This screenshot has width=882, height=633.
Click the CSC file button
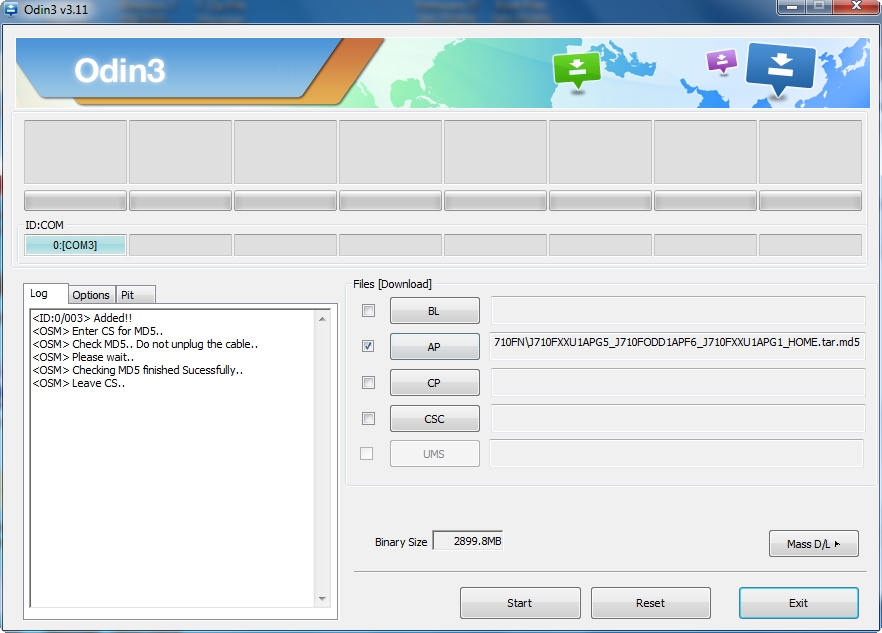435,419
